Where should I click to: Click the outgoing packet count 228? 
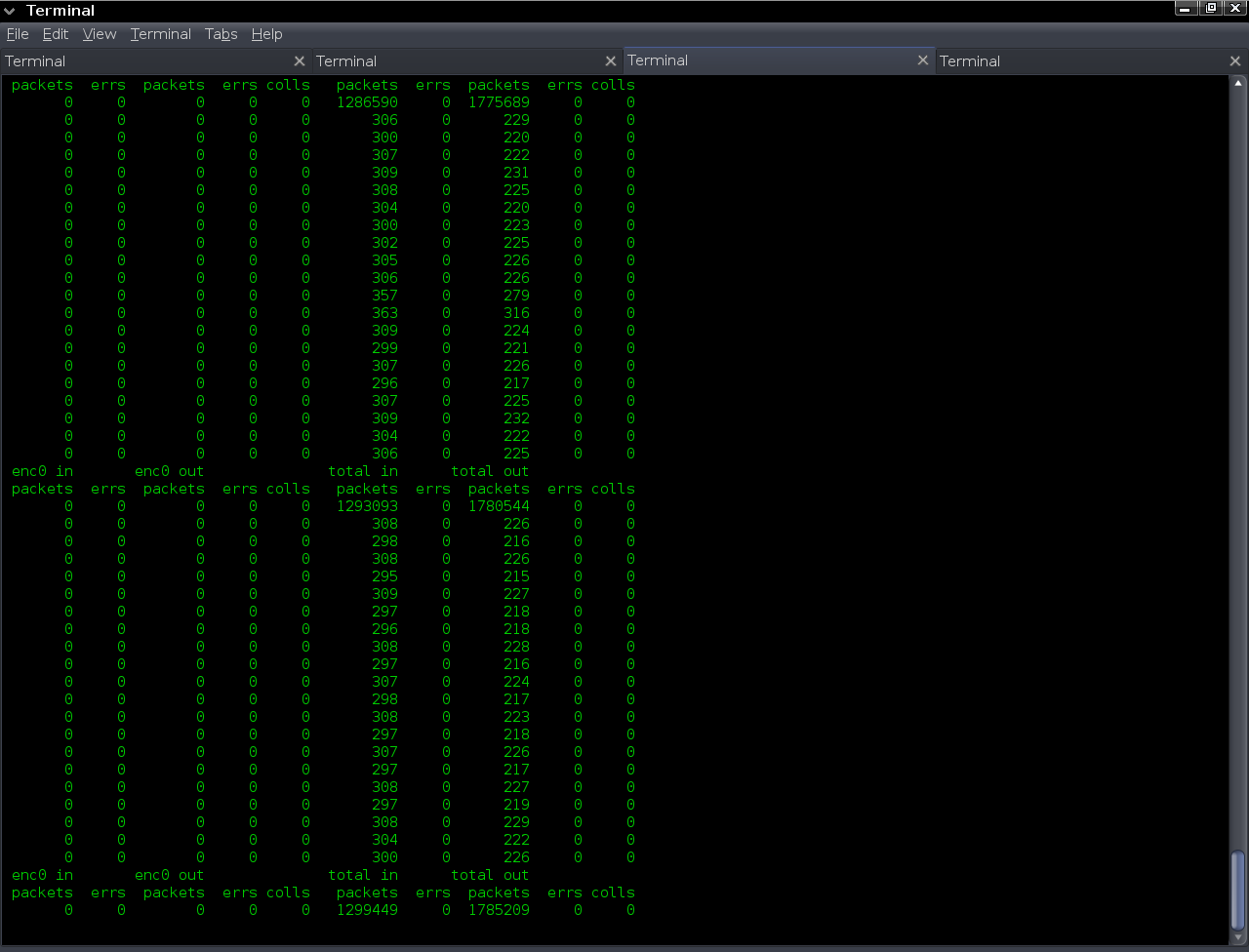point(516,647)
